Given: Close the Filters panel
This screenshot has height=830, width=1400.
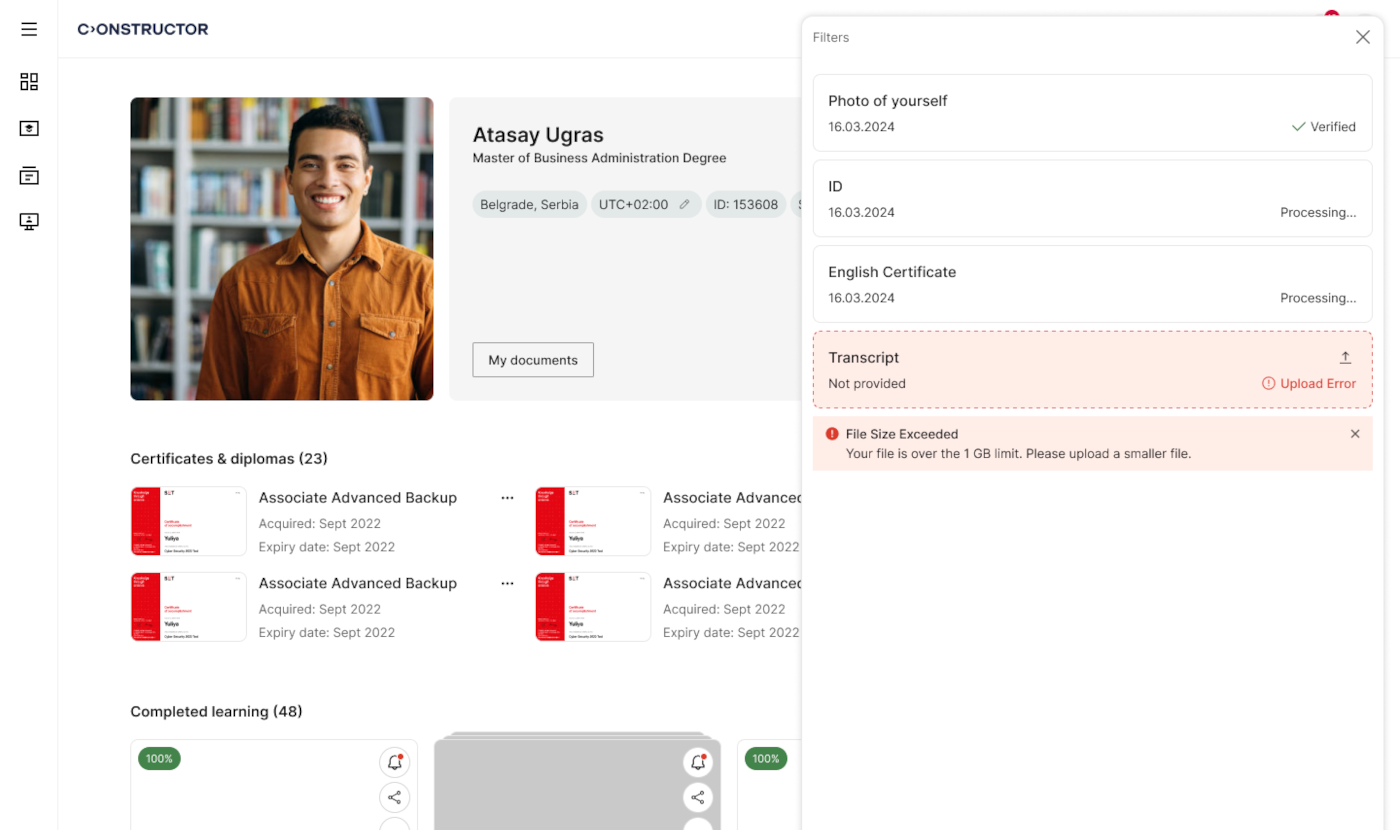Looking at the screenshot, I should coord(1362,37).
